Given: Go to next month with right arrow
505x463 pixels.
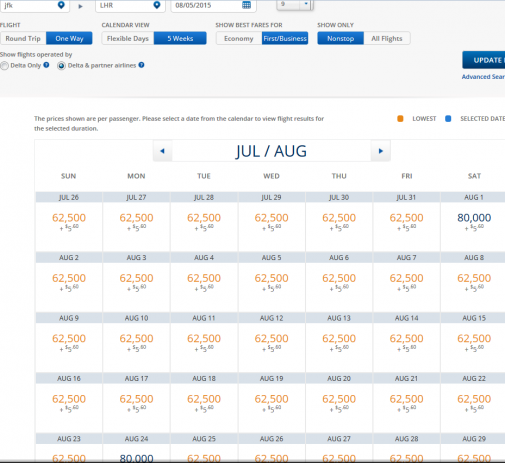Looking at the screenshot, I should [x=380, y=151].
